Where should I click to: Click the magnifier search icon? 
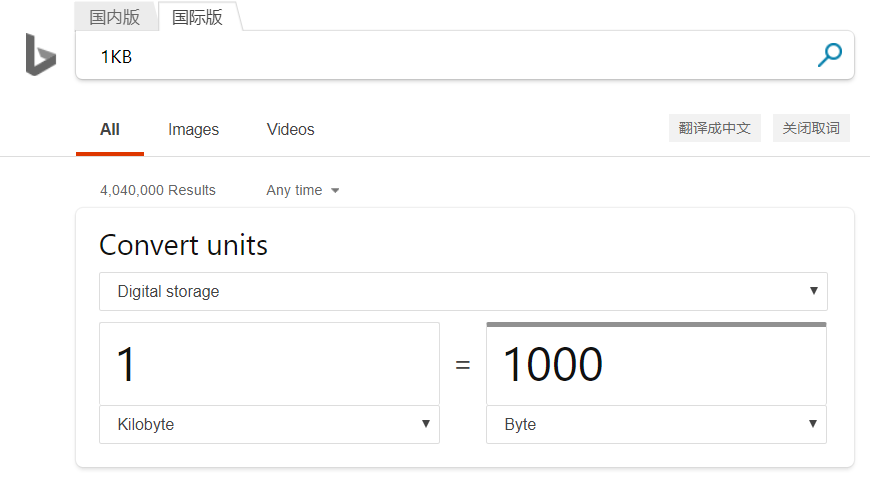pyautogui.click(x=829, y=55)
